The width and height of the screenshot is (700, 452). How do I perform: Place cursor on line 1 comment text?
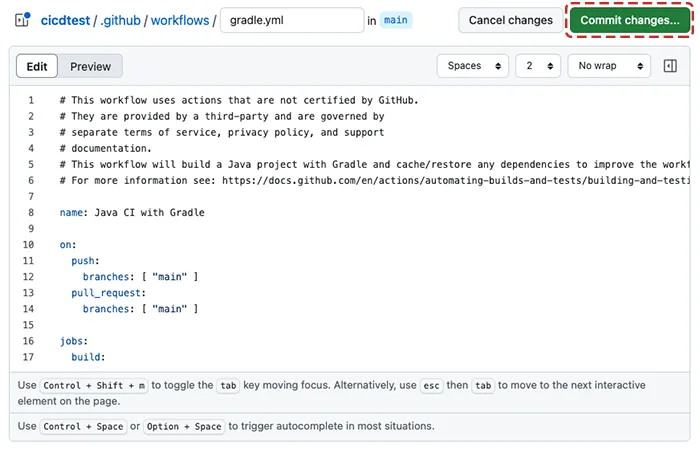pyautogui.click(x=239, y=100)
